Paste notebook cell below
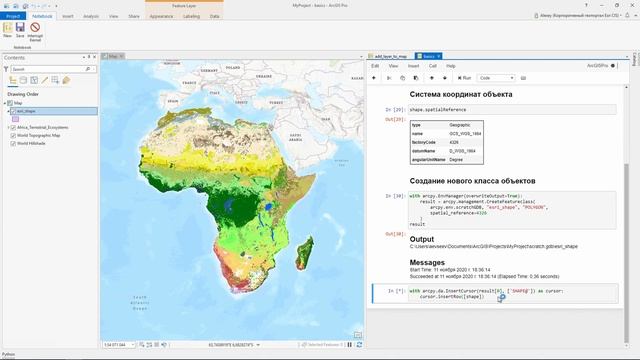Image resolution: width=640 pixels, height=360 pixels. (416, 78)
